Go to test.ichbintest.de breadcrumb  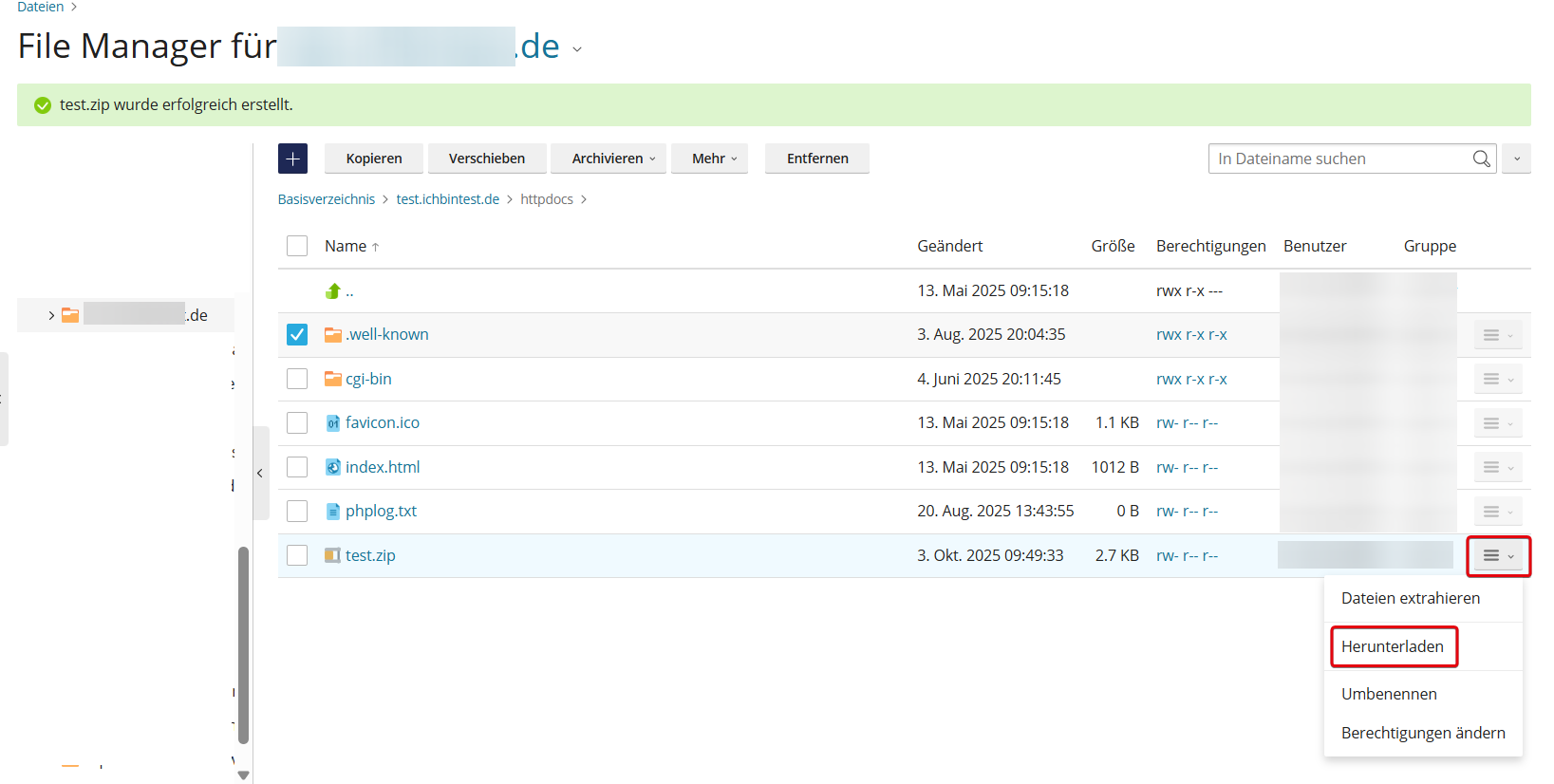tap(448, 199)
